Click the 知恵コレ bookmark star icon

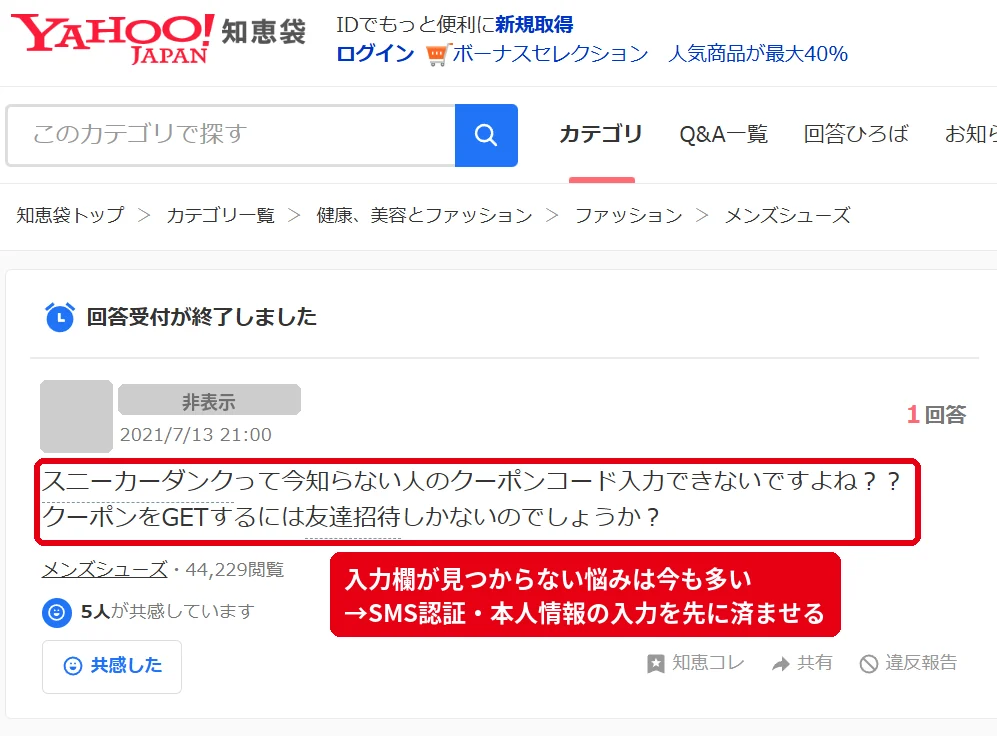tap(656, 664)
